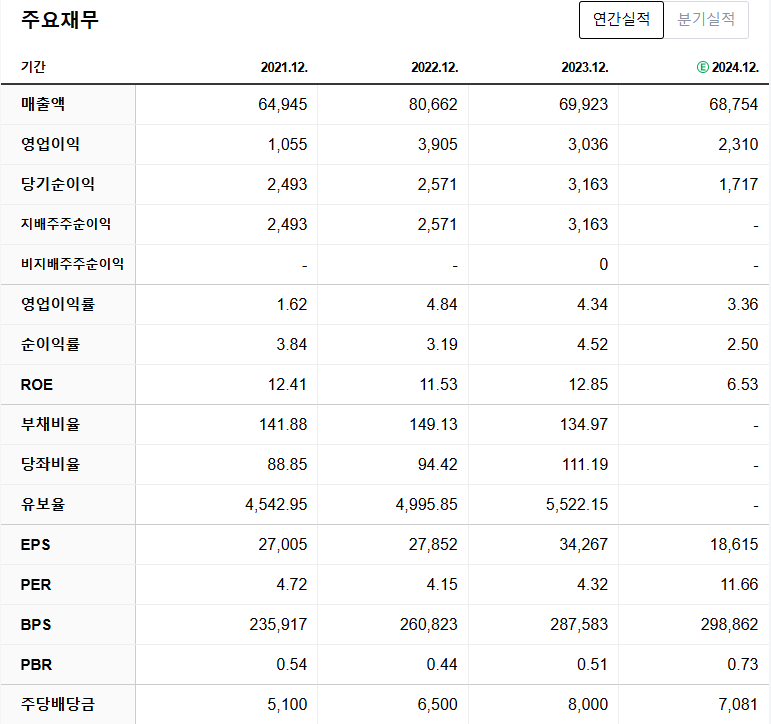Click the 기간 header label
This screenshot has height=724, width=771.
click(x=33, y=67)
